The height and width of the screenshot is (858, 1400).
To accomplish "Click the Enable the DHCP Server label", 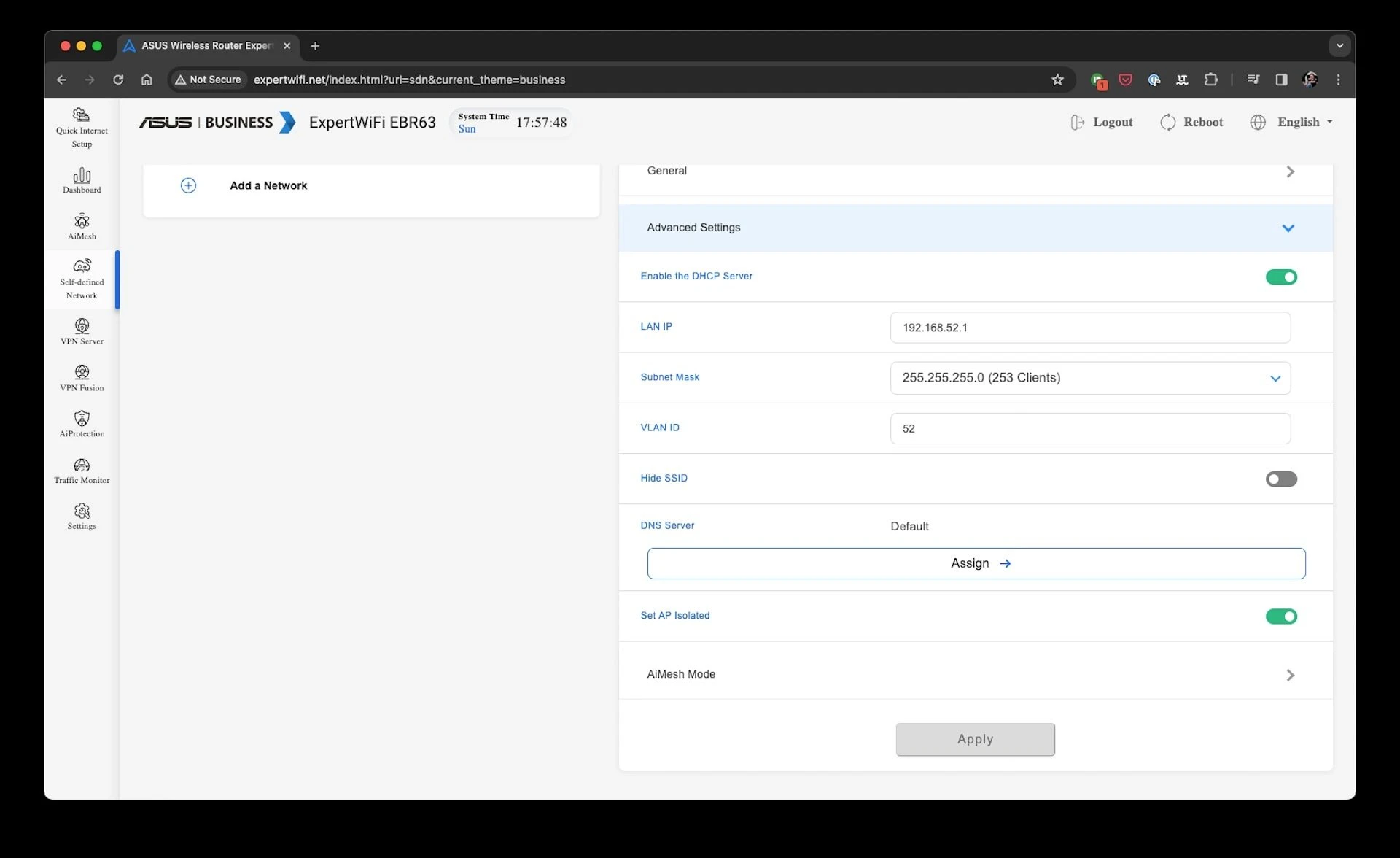I will click(696, 276).
